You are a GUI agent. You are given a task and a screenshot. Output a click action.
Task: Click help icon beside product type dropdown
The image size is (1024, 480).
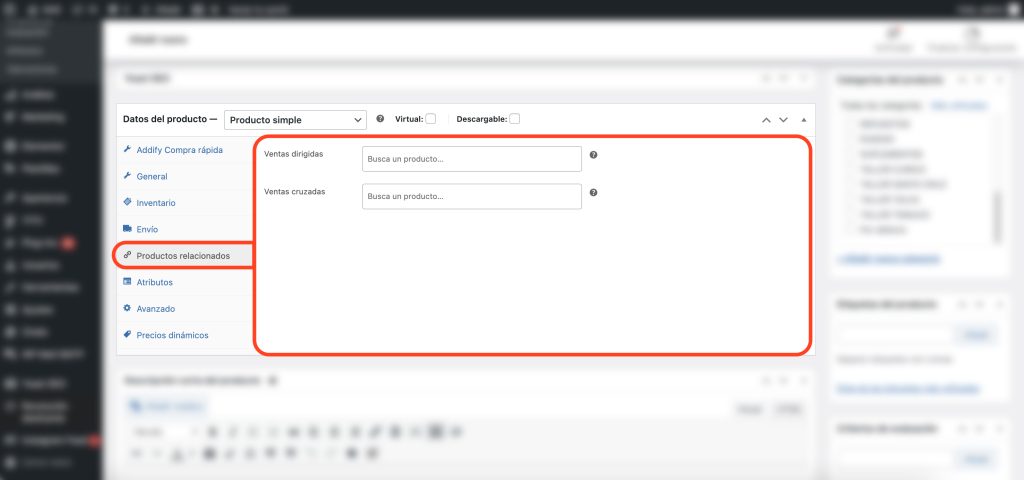coord(380,119)
